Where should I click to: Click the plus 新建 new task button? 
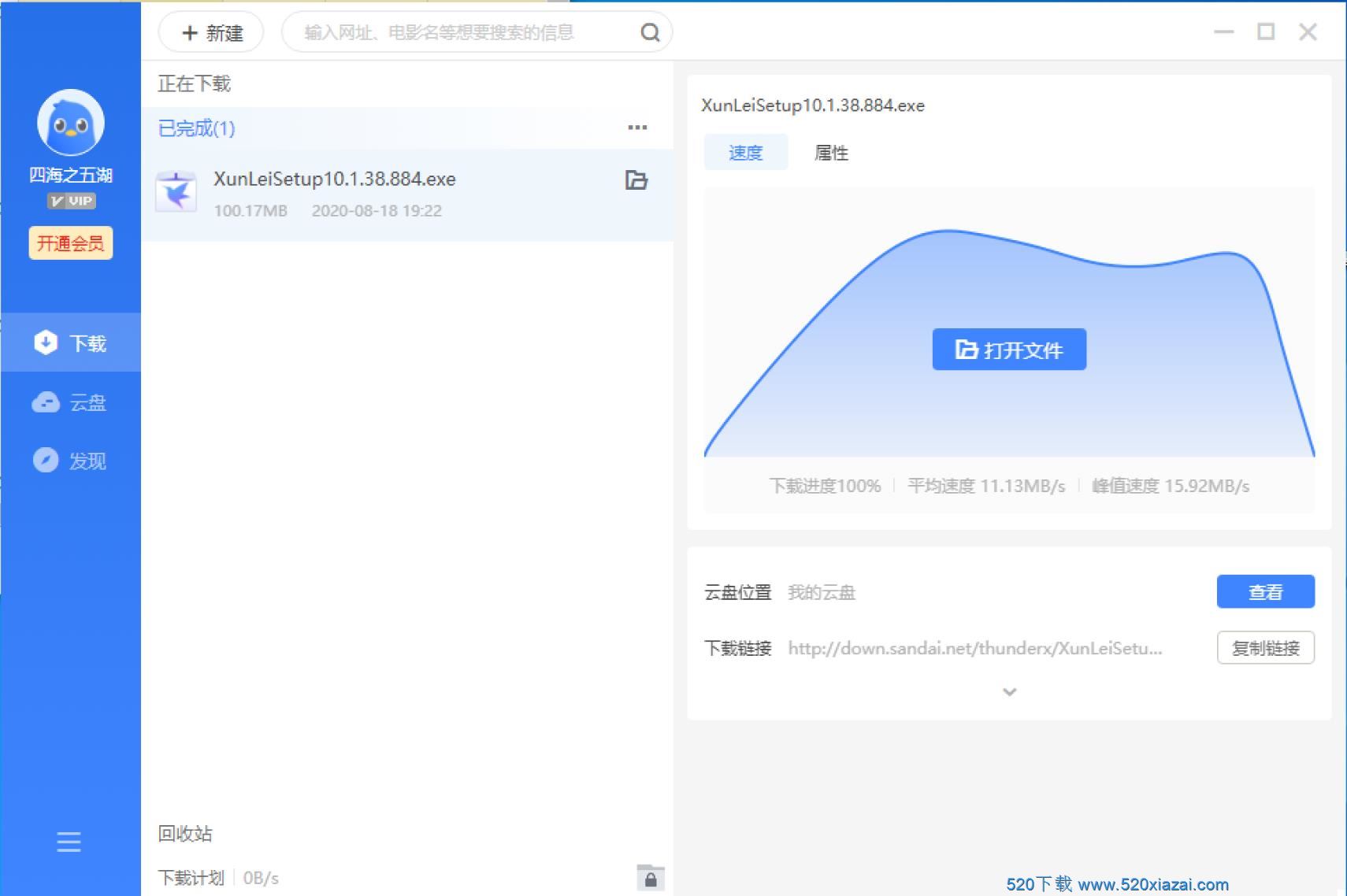[x=211, y=32]
